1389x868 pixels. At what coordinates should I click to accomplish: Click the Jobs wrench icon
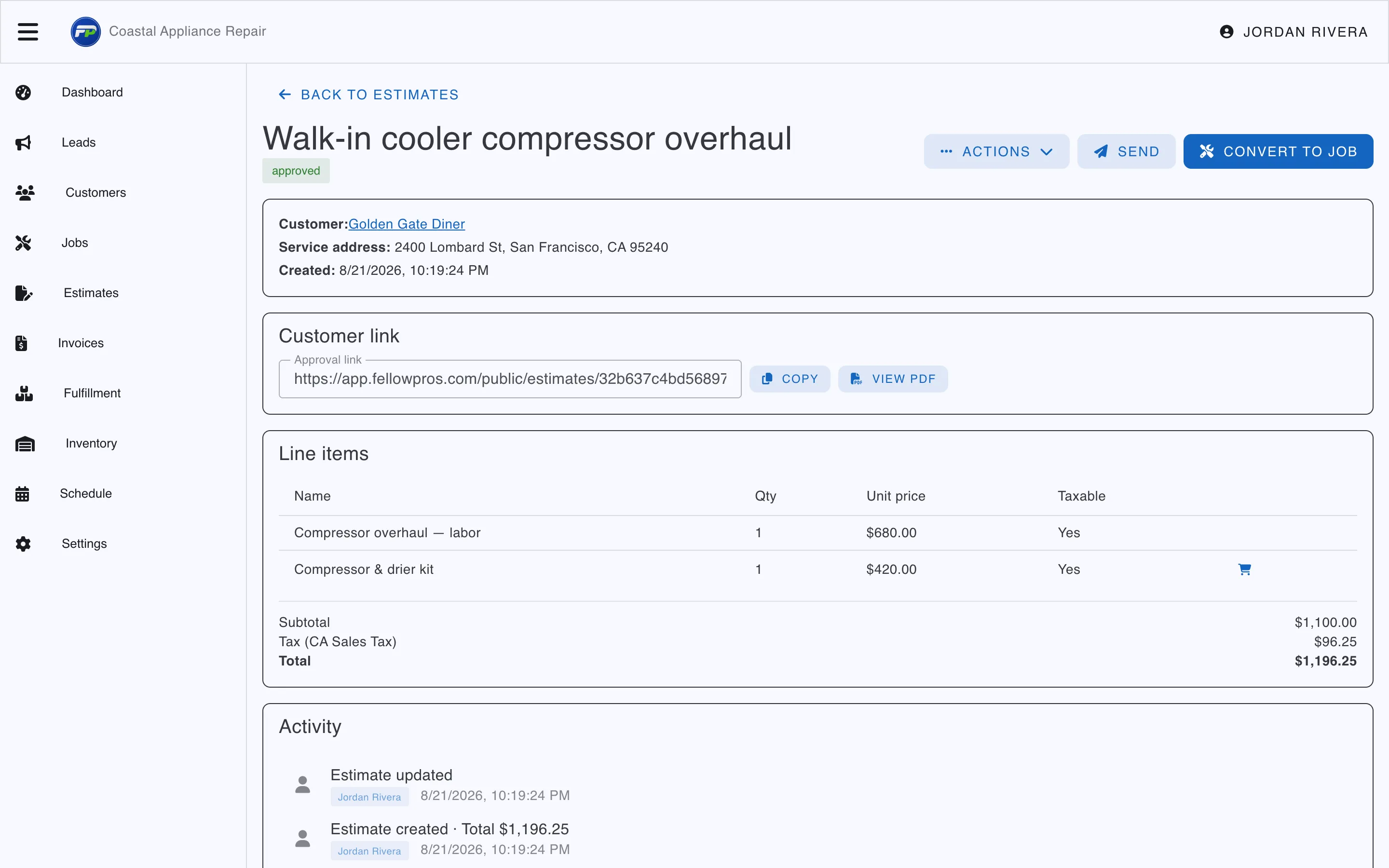coord(23,243)
